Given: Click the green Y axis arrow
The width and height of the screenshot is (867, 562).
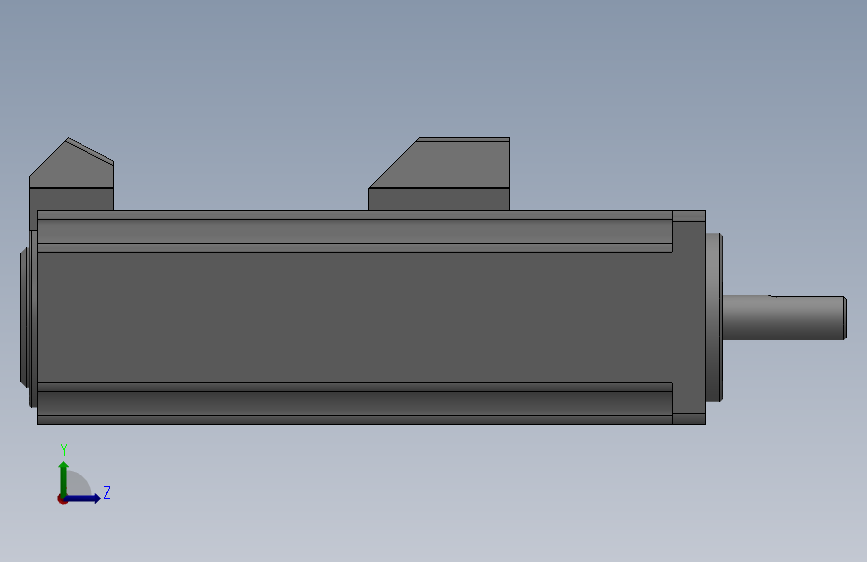Looking at the screenshot, I should click(64, 479).
